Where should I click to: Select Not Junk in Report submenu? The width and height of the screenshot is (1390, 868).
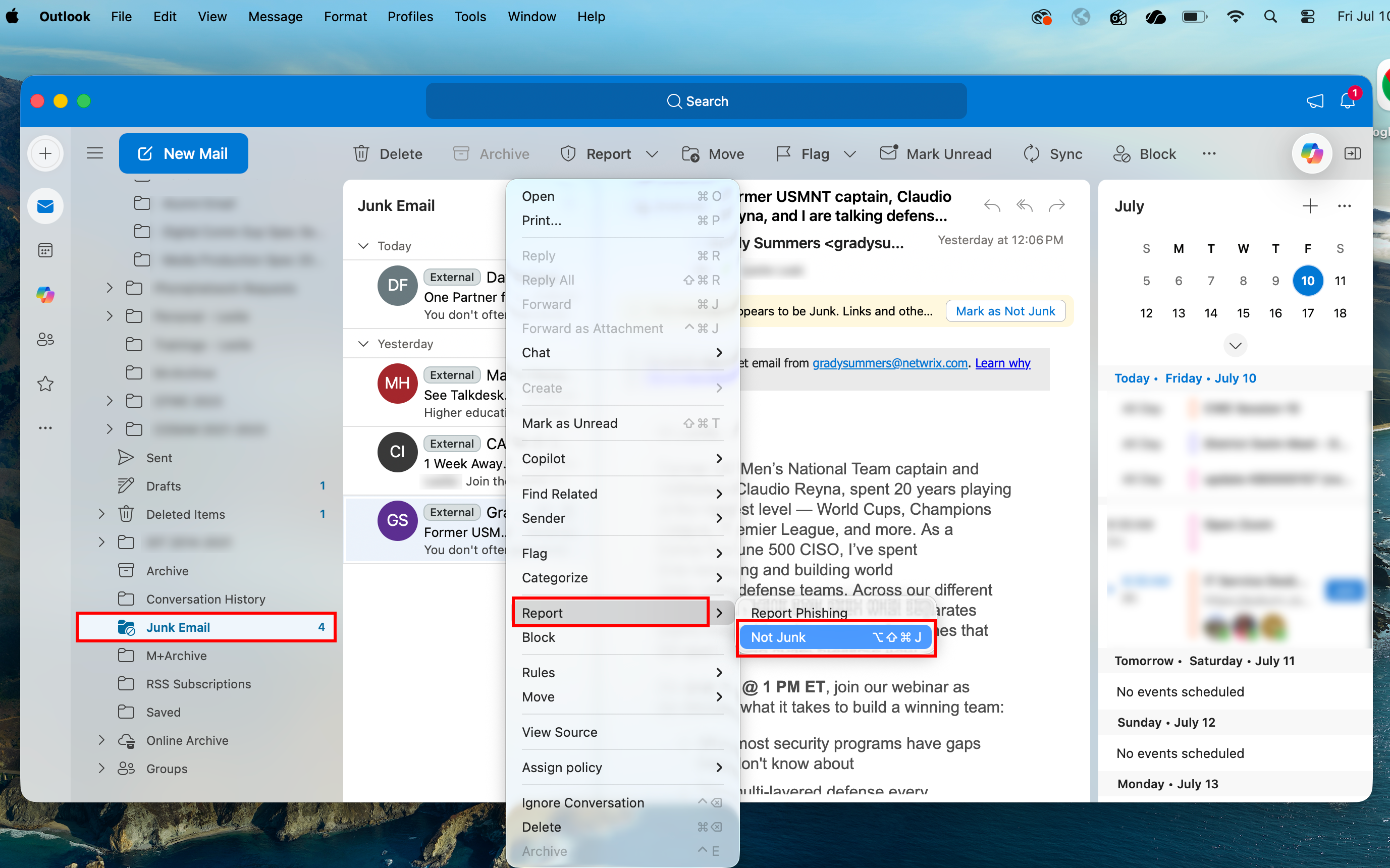pyautogui.click(x=835, y=637)
